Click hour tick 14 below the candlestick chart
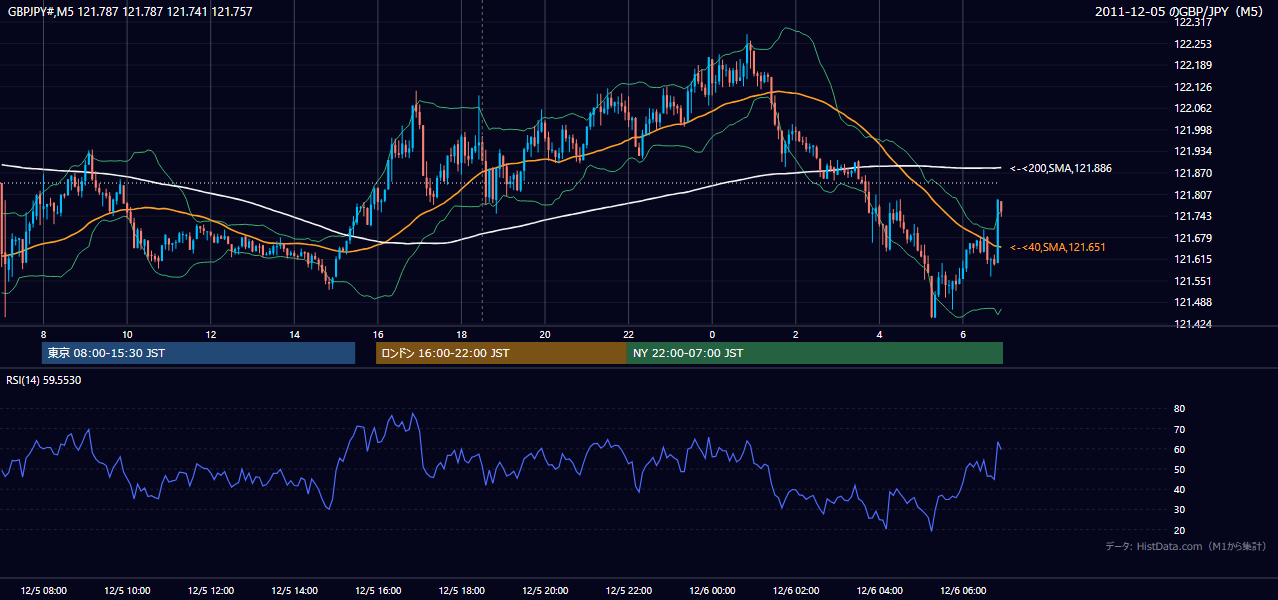 pos(294,334)
